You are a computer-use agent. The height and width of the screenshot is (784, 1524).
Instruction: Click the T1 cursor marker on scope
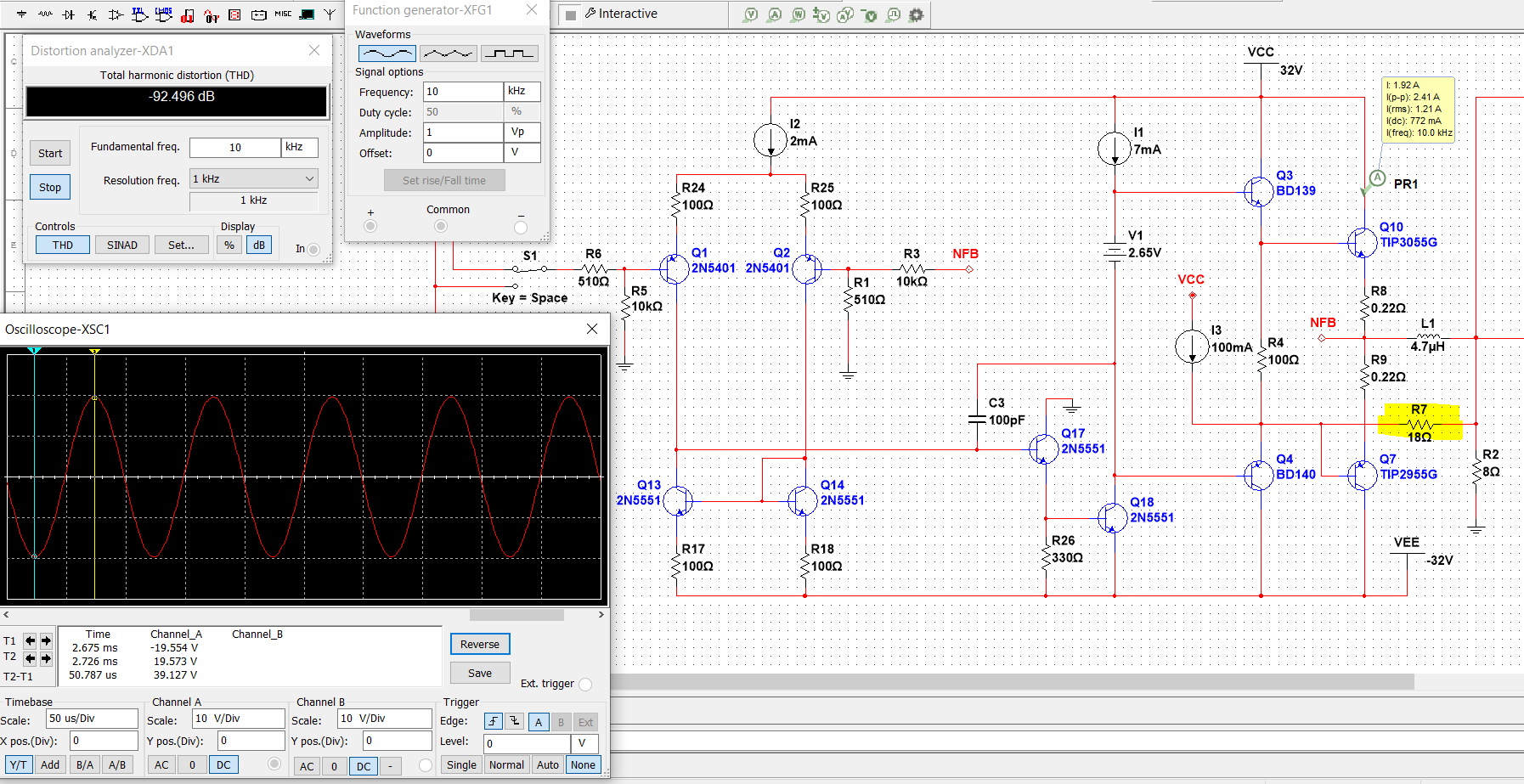point(34,351)
